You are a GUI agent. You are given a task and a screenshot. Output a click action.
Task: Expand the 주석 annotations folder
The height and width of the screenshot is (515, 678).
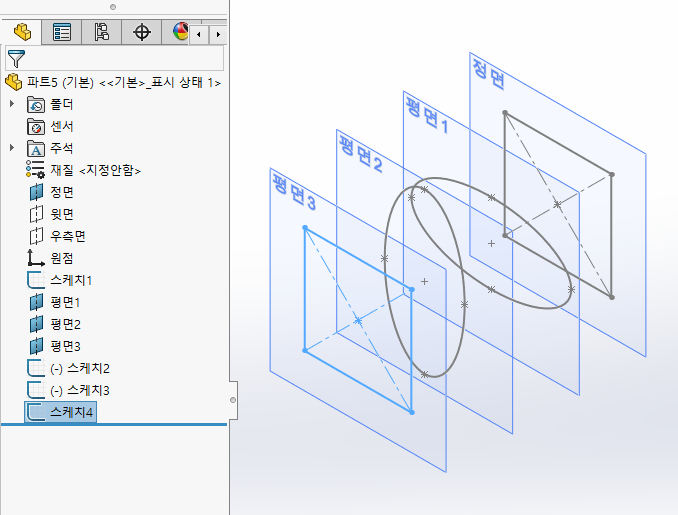pos(12,148)
